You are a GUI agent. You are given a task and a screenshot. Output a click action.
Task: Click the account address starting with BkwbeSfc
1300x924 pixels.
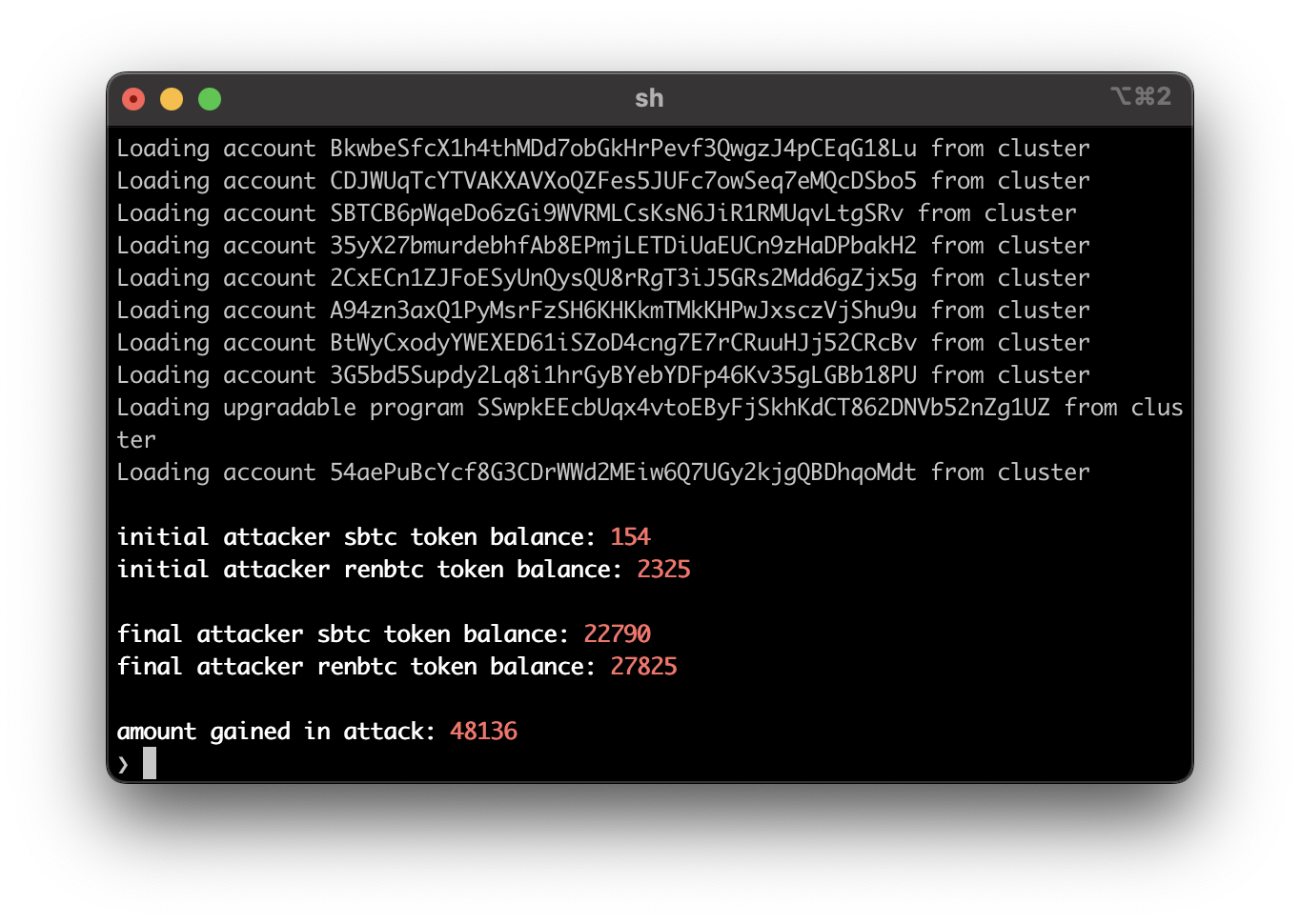click(x=623, y=149)
